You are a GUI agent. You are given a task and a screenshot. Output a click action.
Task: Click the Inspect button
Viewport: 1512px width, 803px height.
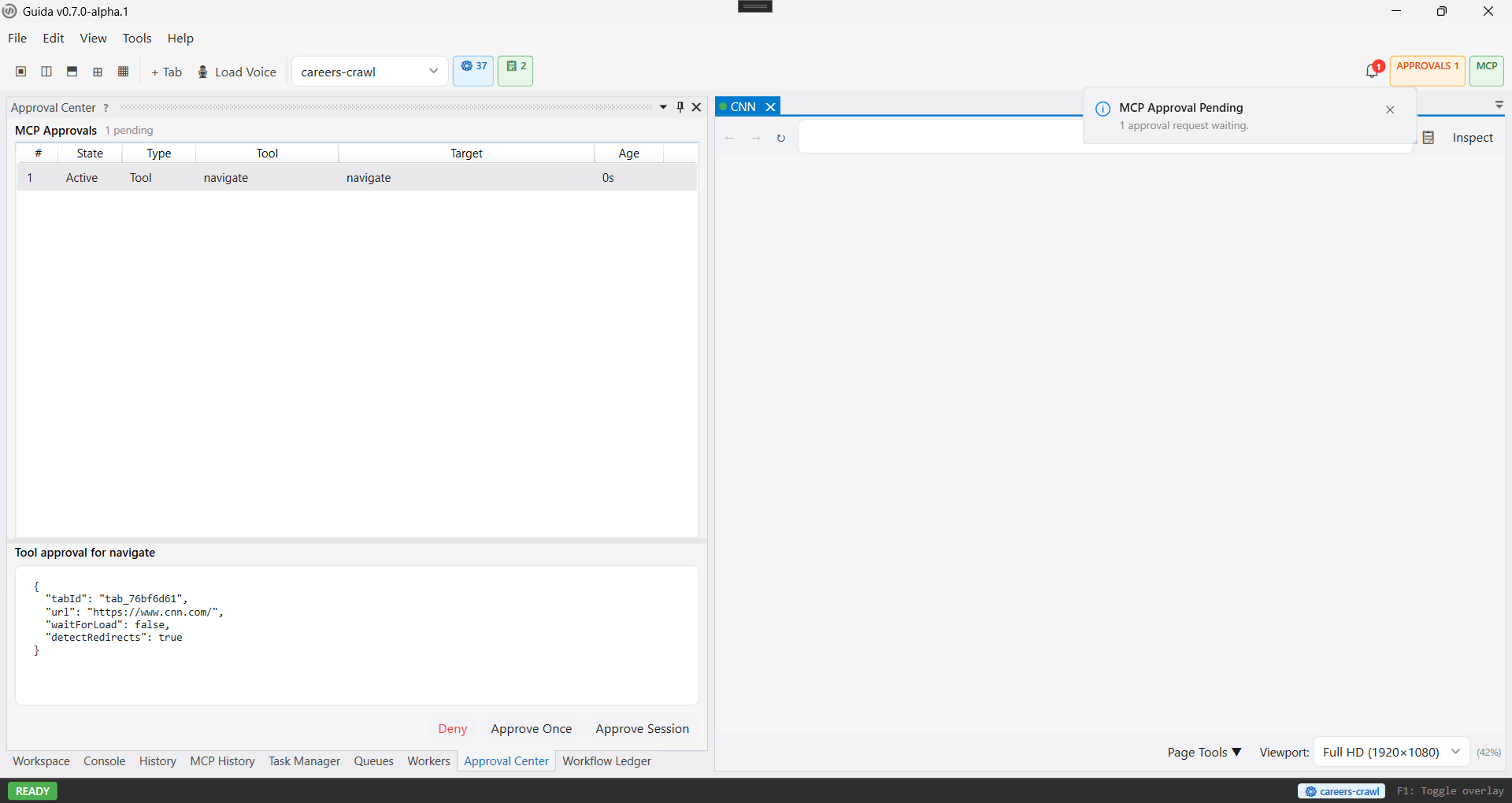(1473, 137)
